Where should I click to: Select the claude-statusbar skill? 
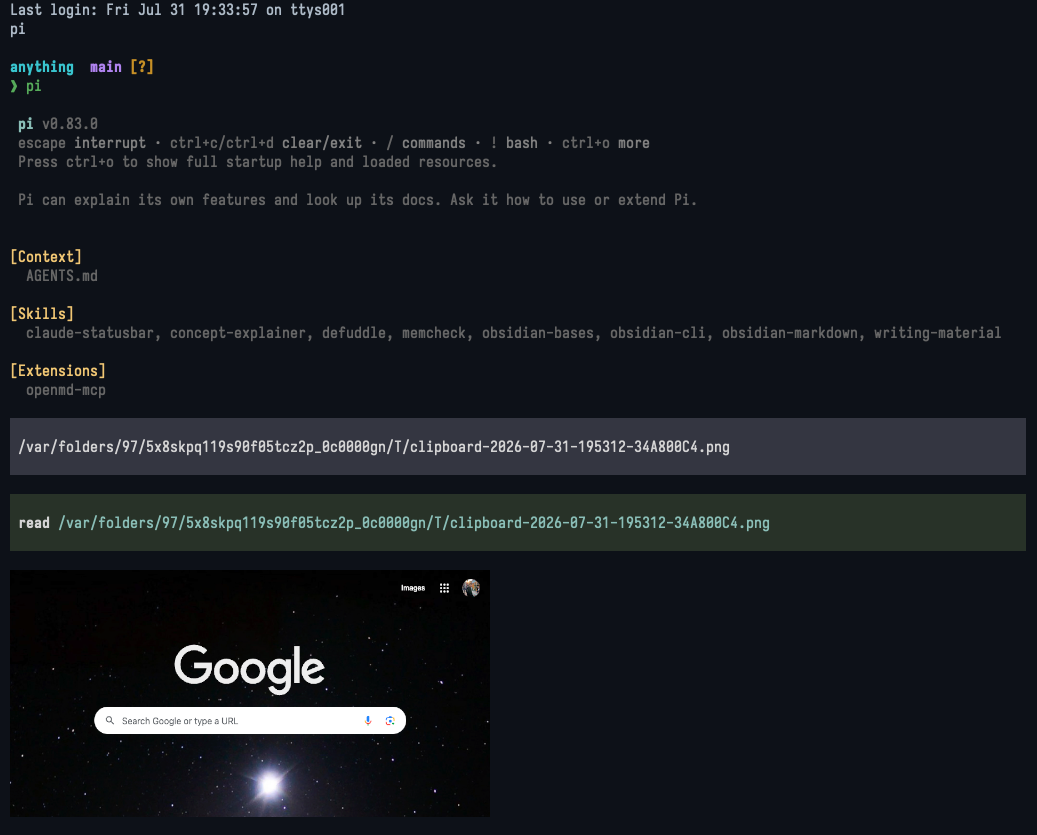90,333
